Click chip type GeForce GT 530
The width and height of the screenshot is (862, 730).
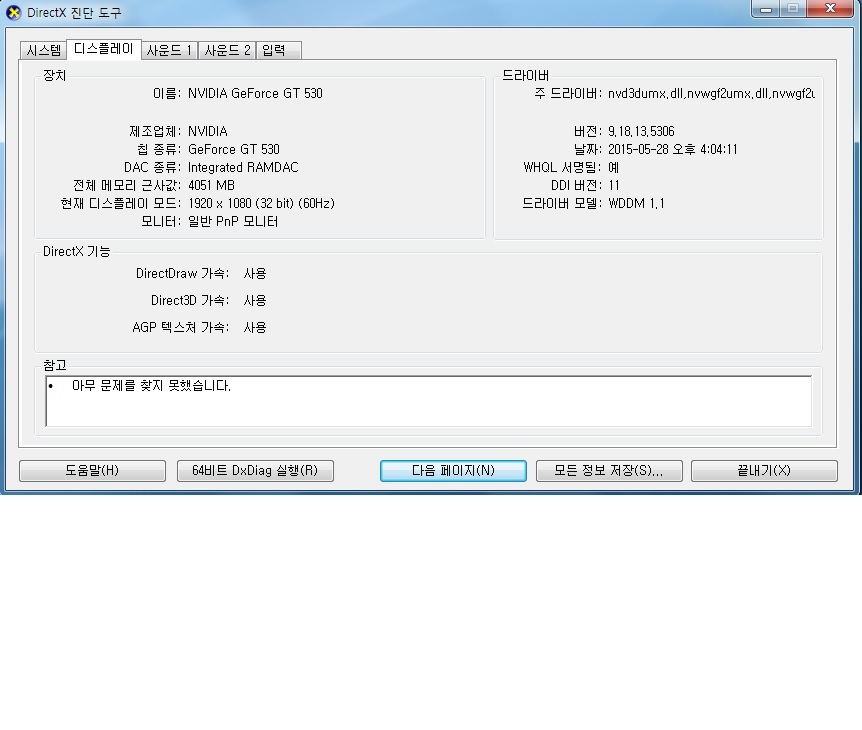(x=234, y=150)
